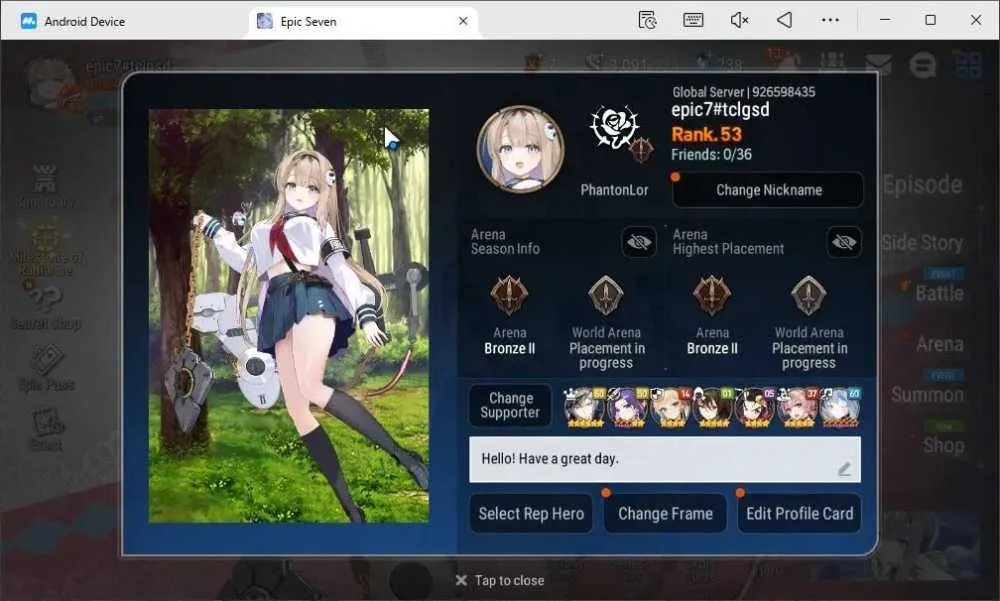Click the Arena Bronze II badge under Season Info
Viewport: 1000px width, 601px height.
[509, 295]
